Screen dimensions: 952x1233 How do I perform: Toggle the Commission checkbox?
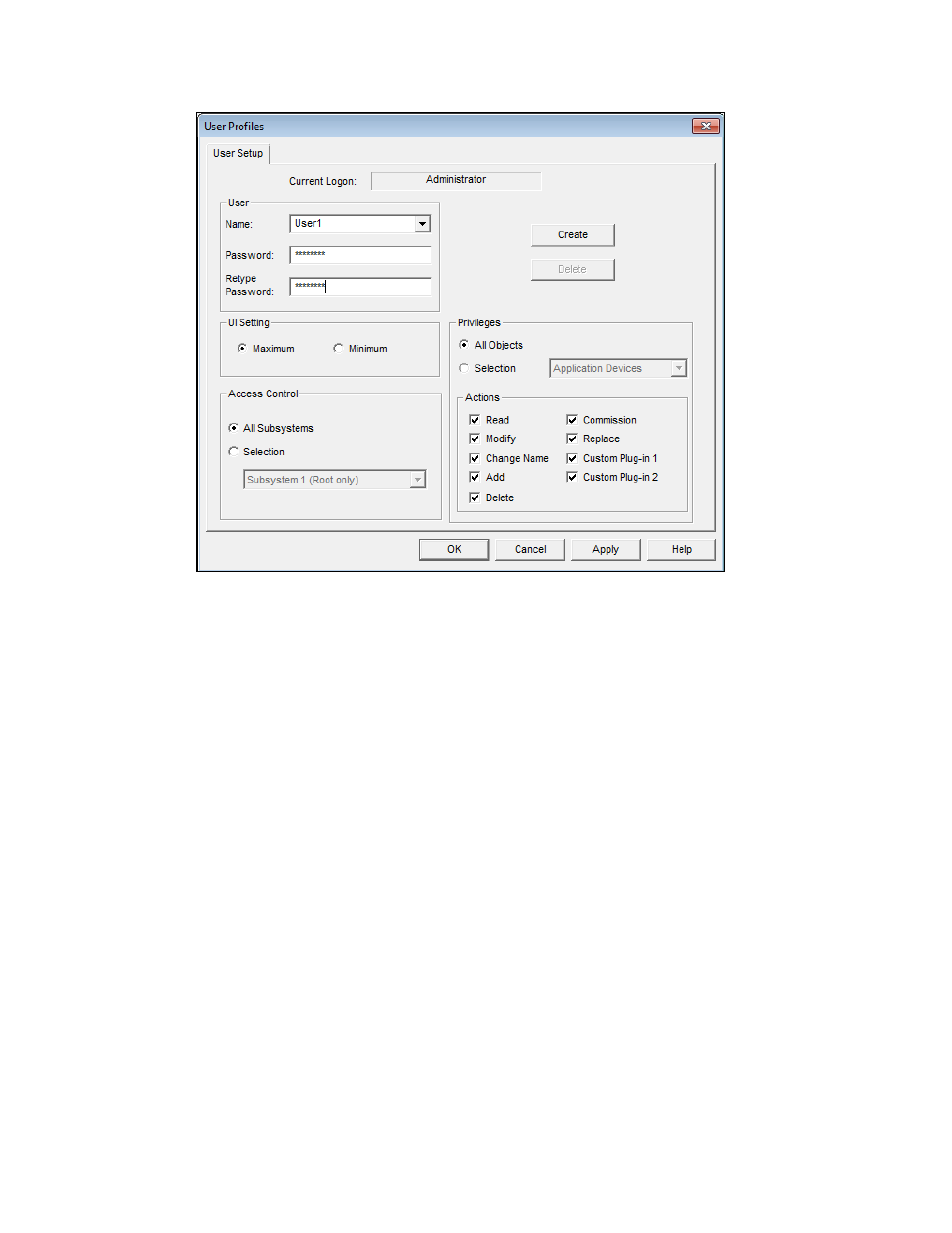pos(572,420)
